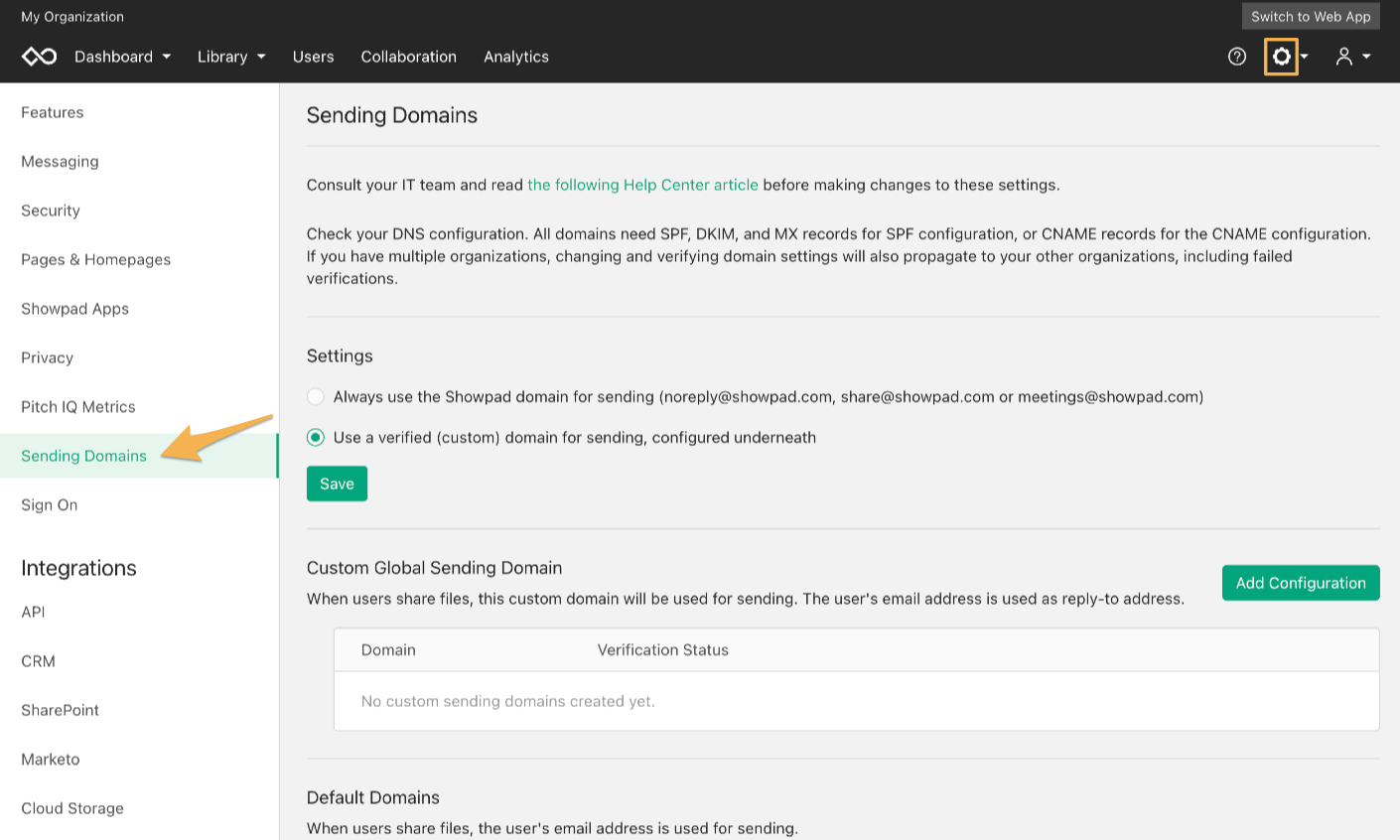Expand the Dashboard dropdown menu
This screenshot has width=1400, height=840.
[122, 57]
